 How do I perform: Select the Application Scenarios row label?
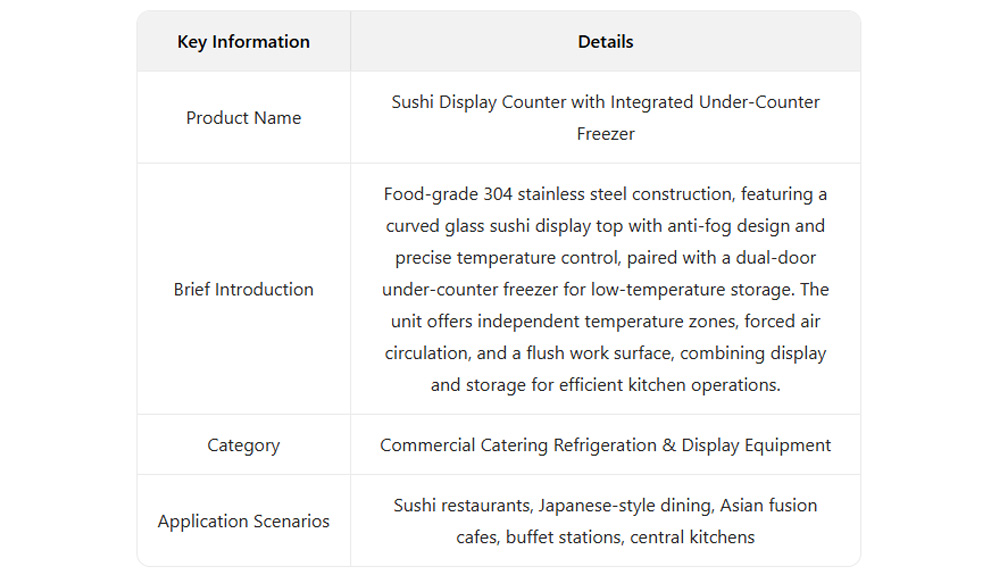point(243,522)
